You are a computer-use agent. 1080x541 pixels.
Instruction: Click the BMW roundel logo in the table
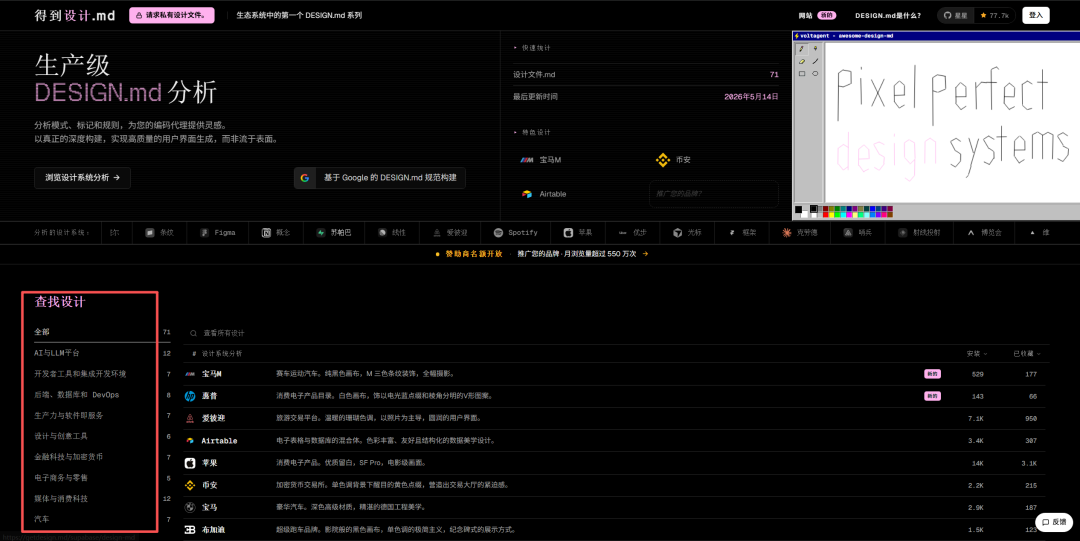(190, 507)
